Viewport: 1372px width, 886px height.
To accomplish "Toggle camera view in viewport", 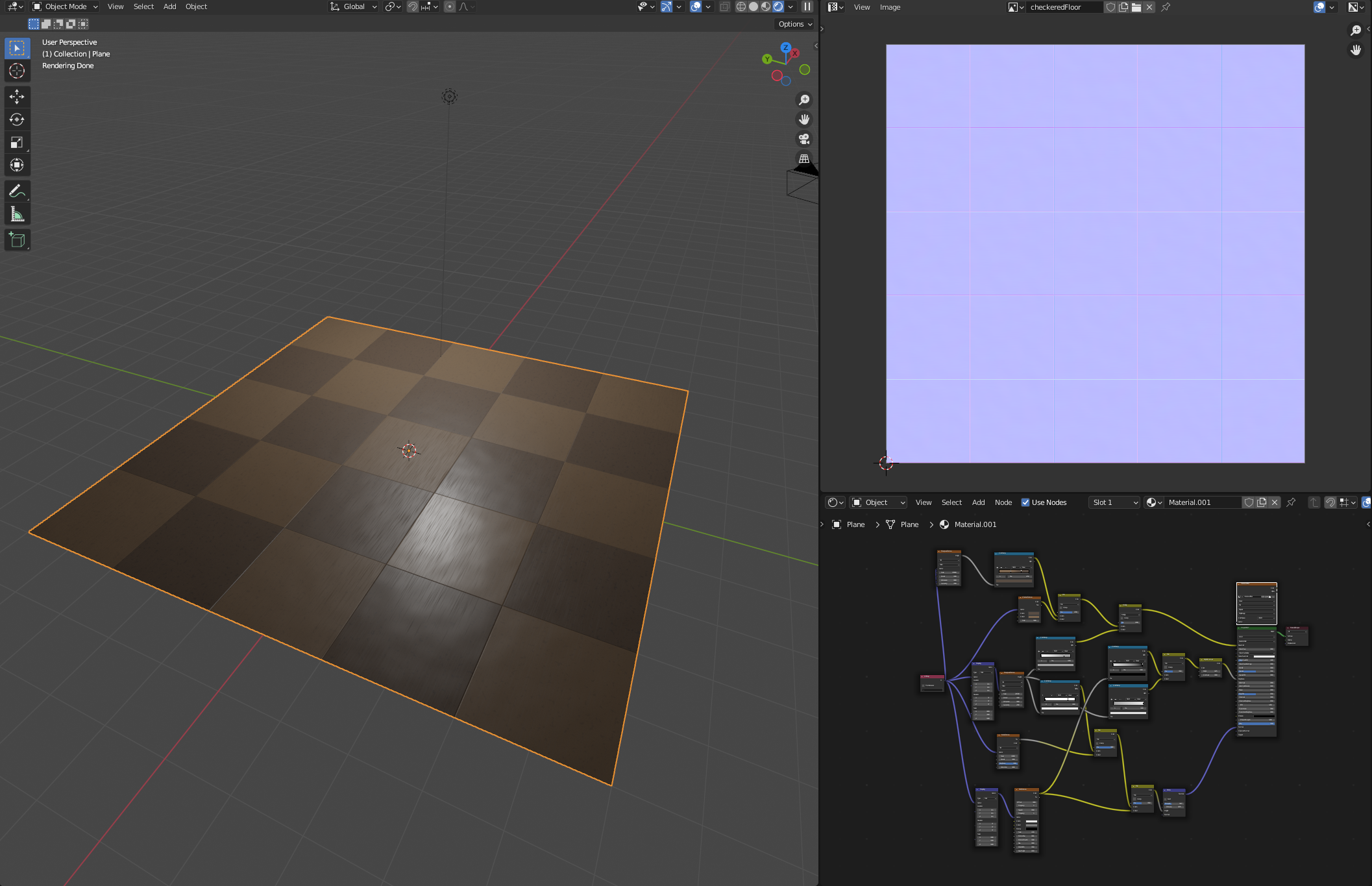I will click(x=804, y=139).
